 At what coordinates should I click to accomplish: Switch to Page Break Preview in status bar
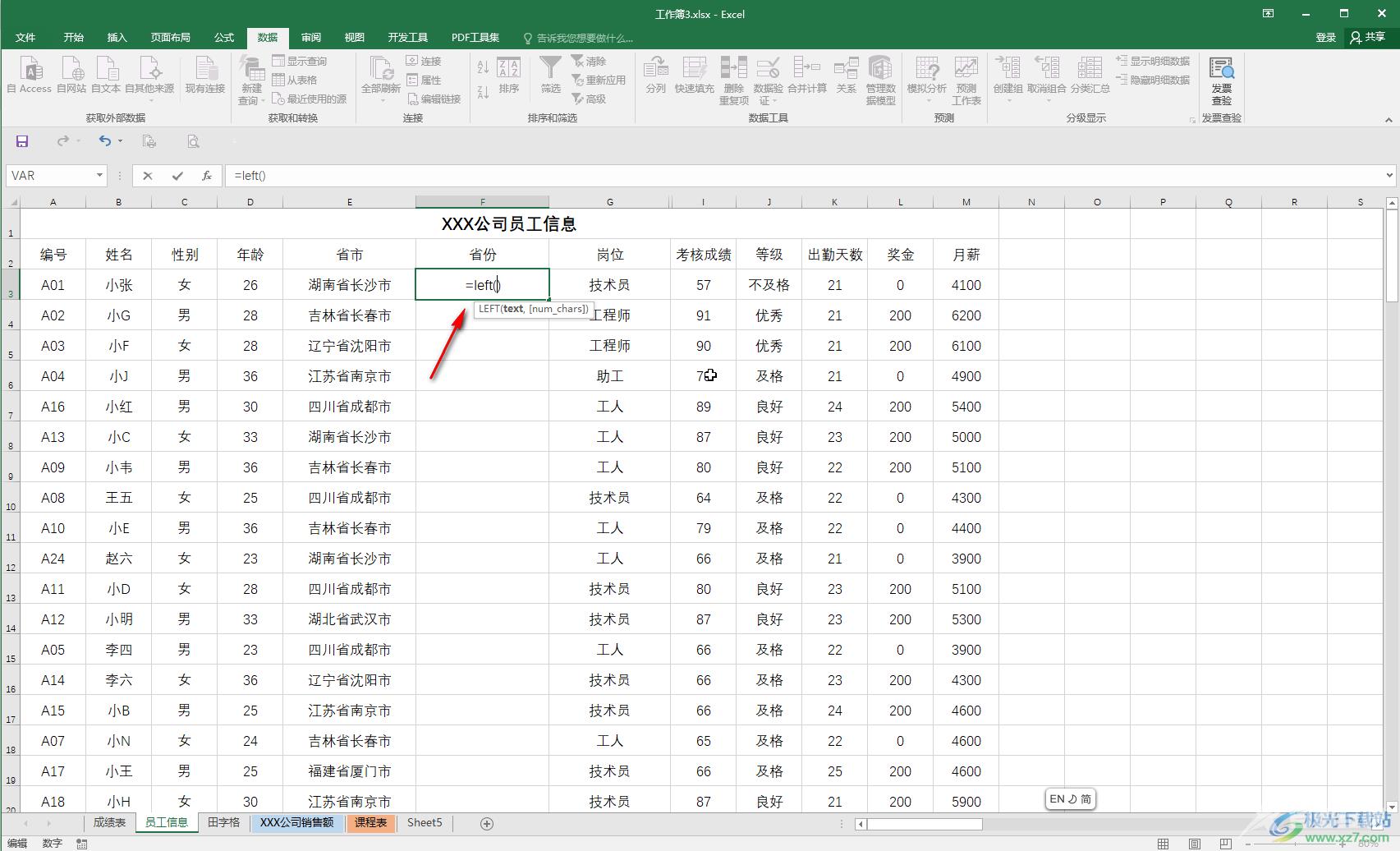[1225, 844]
